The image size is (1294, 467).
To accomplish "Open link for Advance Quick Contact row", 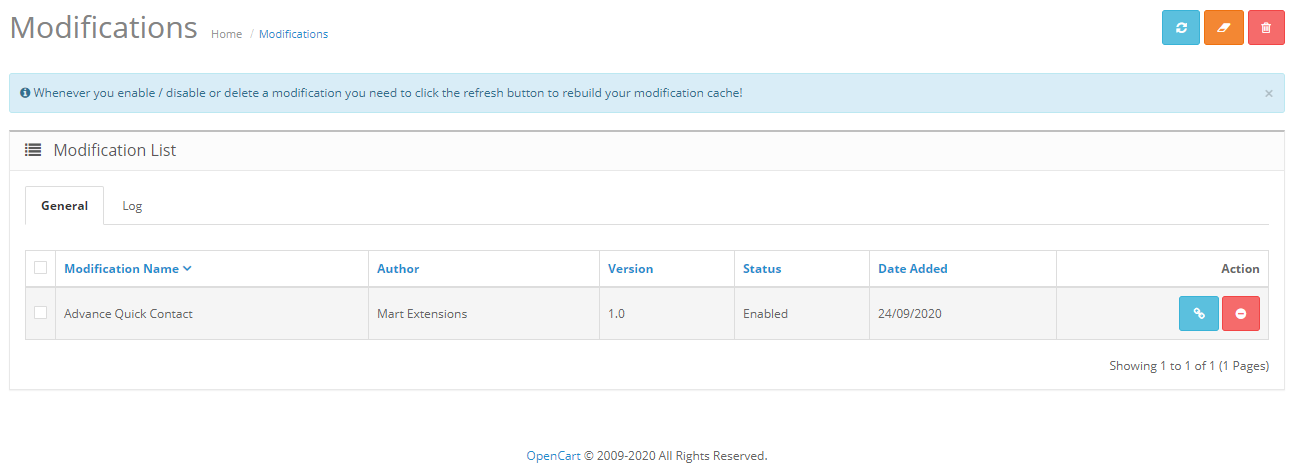I will pos(1199,313).
